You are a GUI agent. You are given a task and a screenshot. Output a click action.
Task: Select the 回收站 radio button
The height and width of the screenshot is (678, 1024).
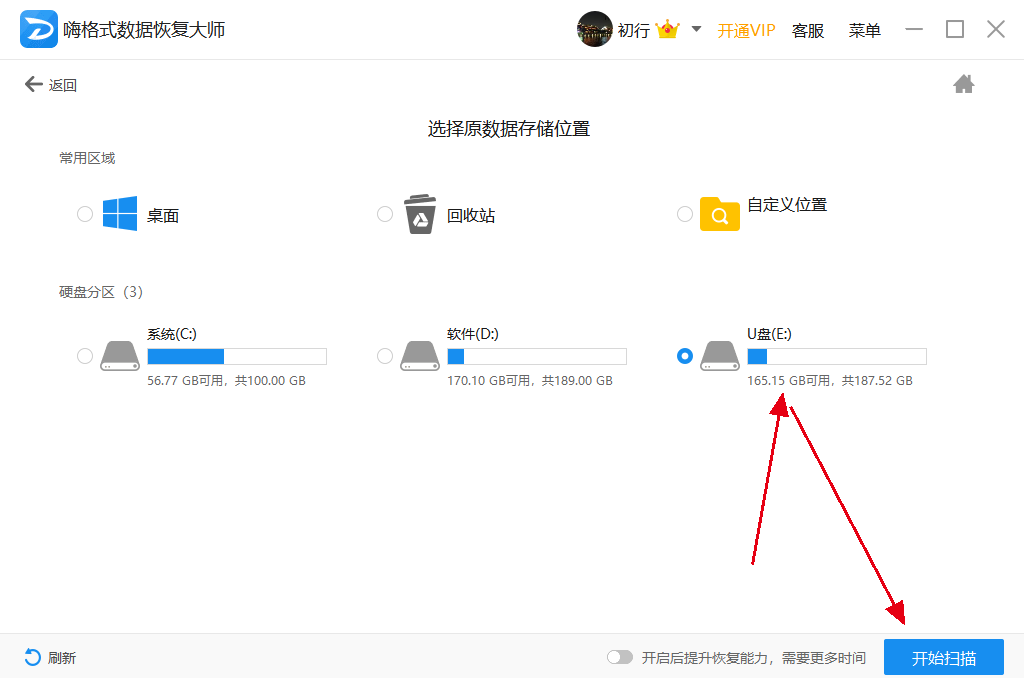385,214
